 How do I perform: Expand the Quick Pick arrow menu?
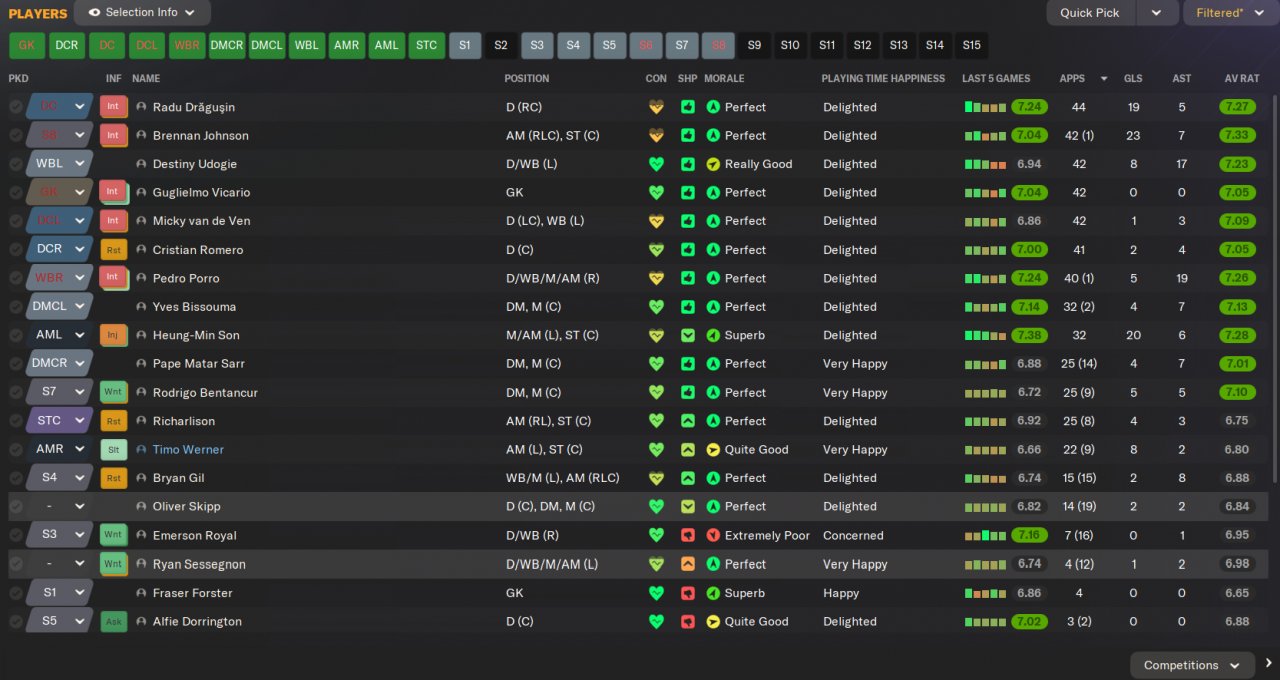1157,13
